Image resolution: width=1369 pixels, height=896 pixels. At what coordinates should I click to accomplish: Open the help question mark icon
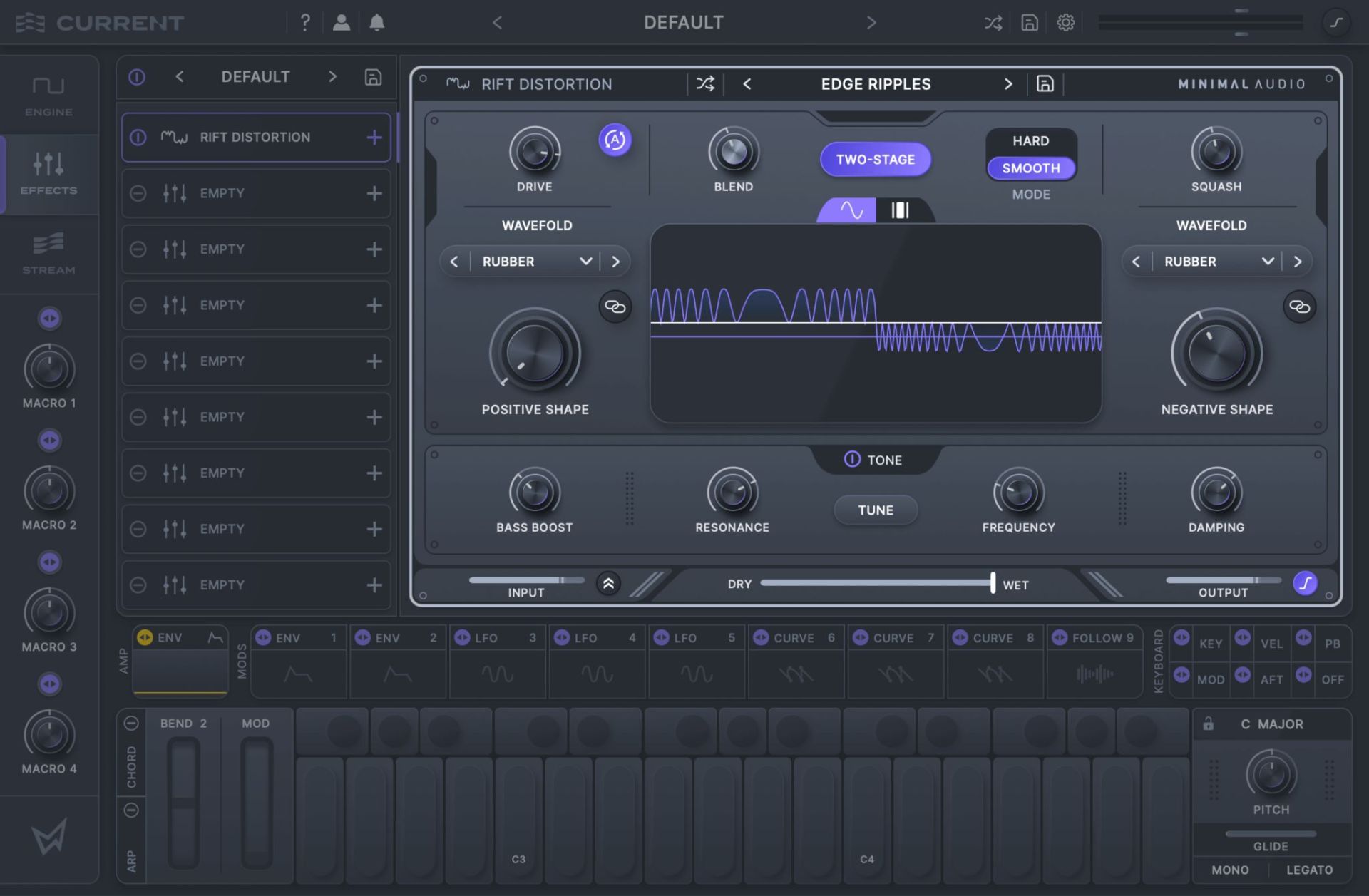305,22
